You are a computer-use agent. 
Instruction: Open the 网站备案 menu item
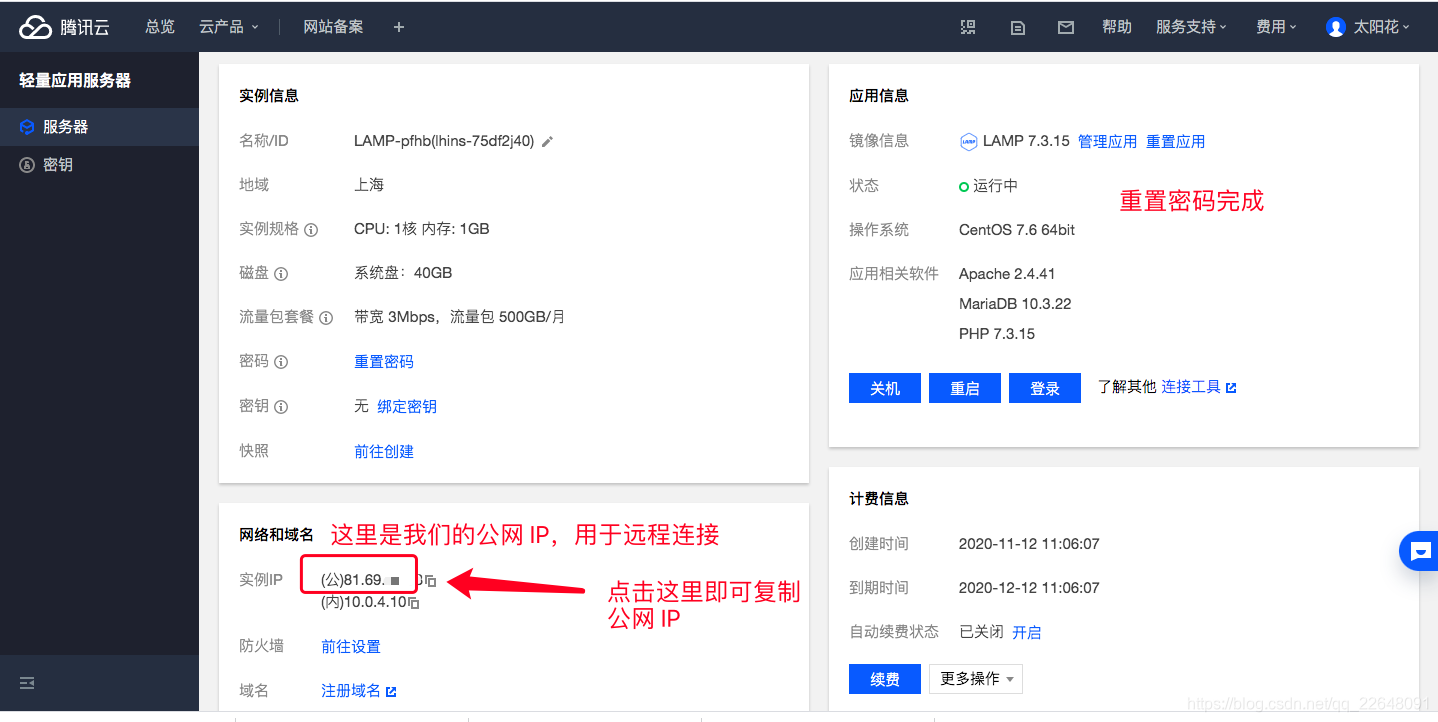(x=334, y=27)
